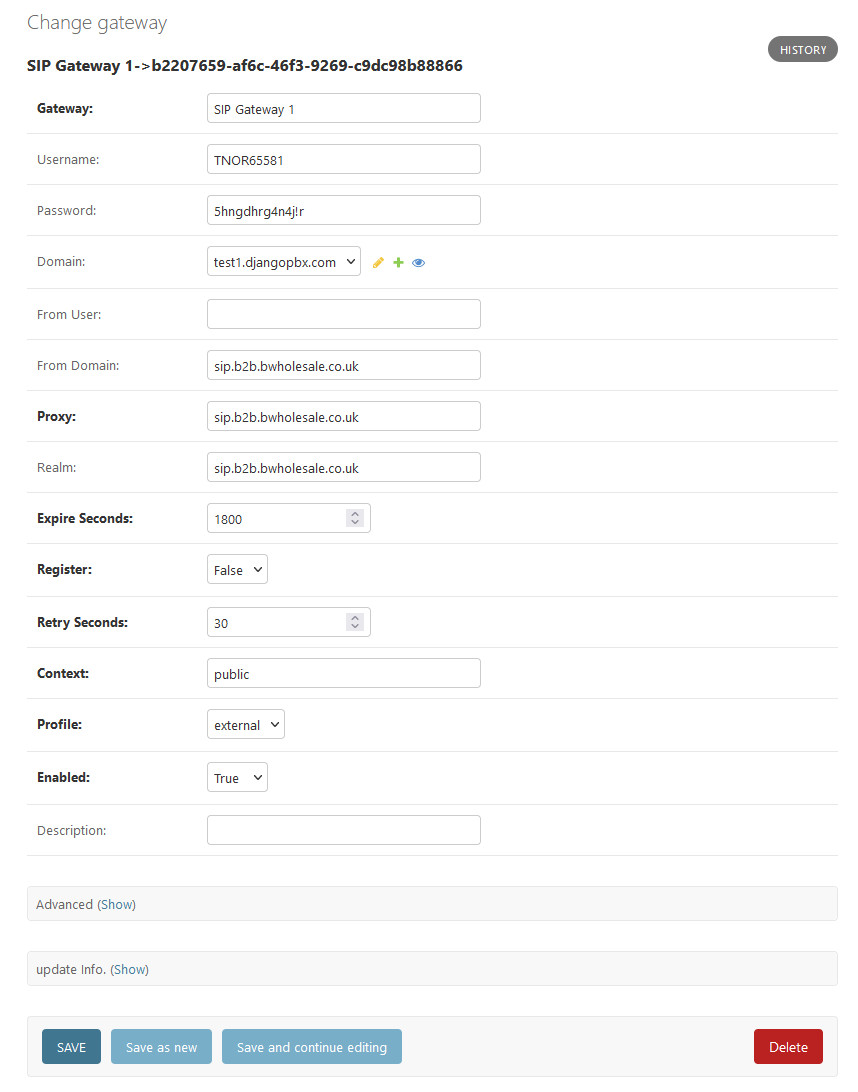The image size is (858, 1092).
Task: Click the Expire Seconds spinner arrows
Action: (354, 518)
